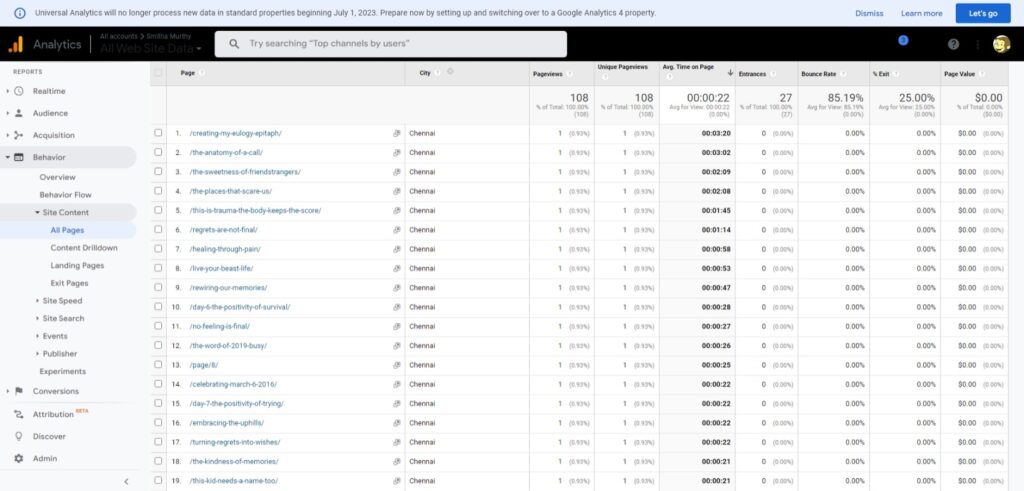Viewport: 1024px width, 491px height.
Task: Open Landing Pages report in sidebar
Action: (77, 265)
